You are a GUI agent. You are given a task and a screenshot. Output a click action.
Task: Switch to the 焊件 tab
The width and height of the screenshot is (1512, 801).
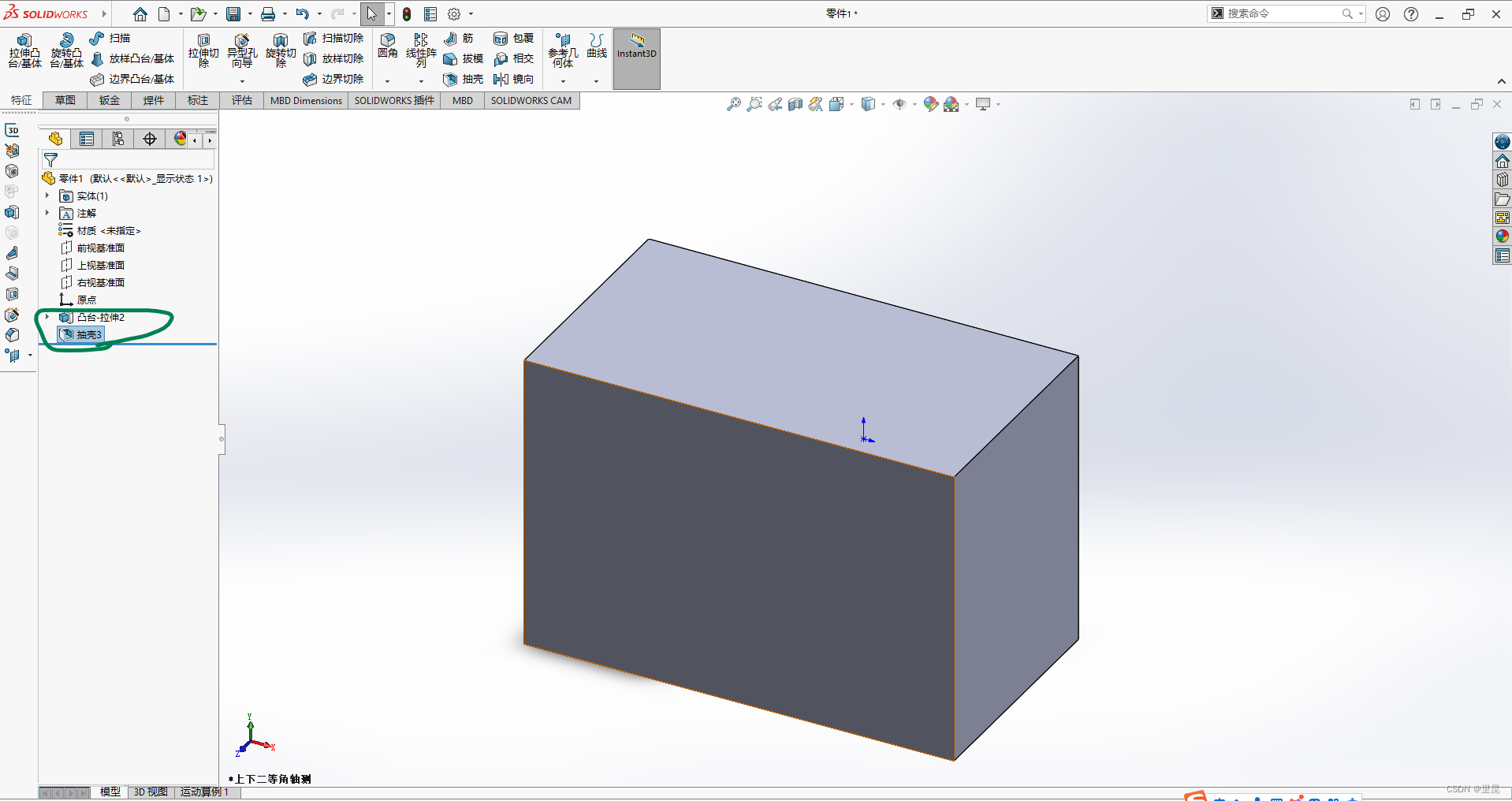coord(154,100)
